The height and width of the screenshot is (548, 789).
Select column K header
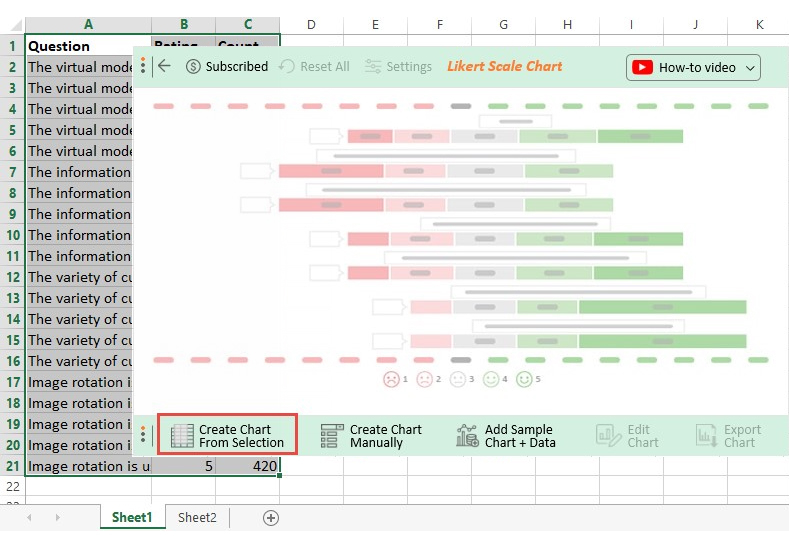[x=759, y=25]
